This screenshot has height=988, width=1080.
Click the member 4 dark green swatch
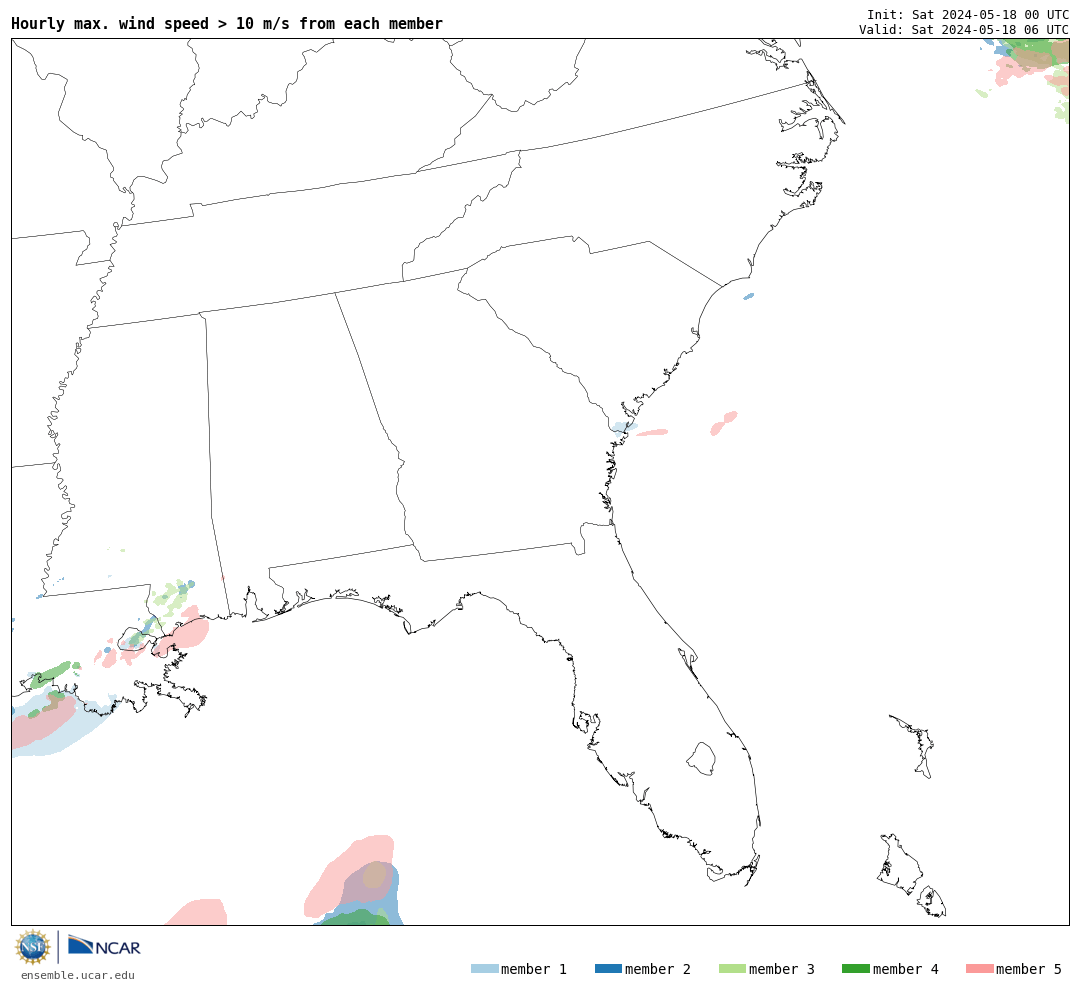856,969
